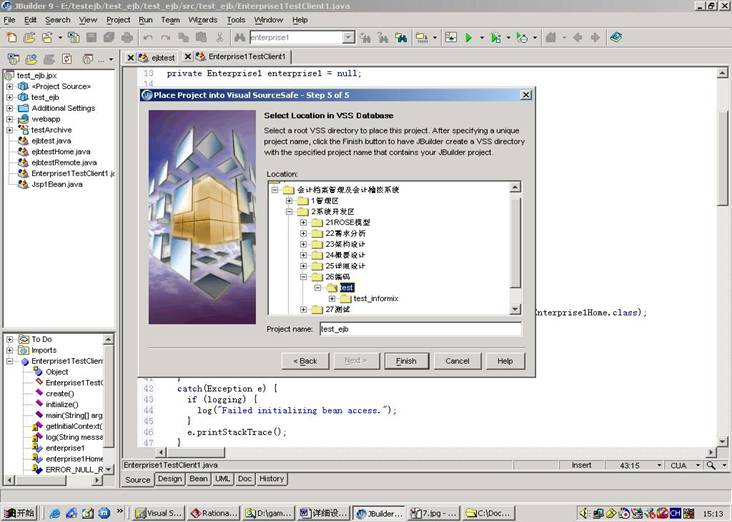Viewport: 732px width, 522px height.
Task: Click the zoom magnifier status bar icon
Action: pyautogui.click(x=711, y=465)
